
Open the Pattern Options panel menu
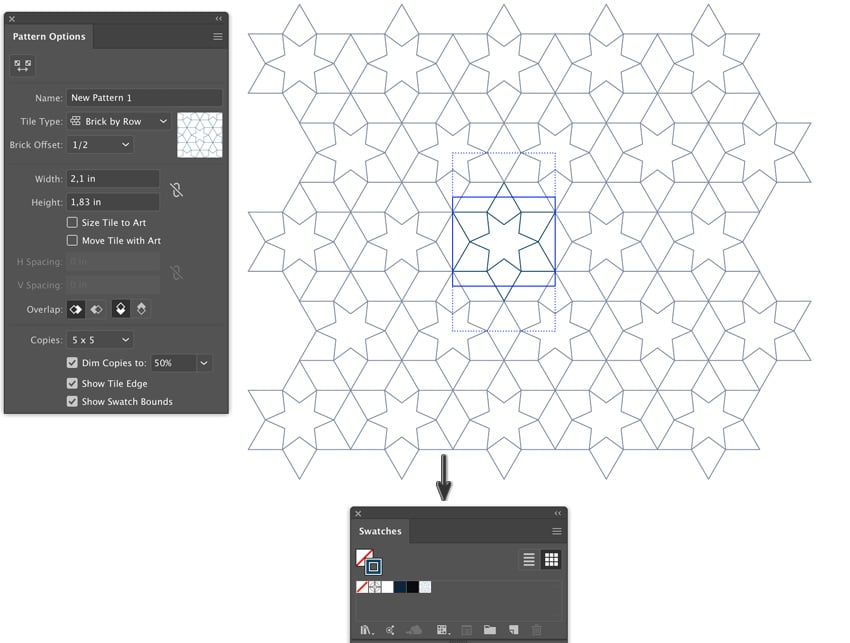(x=218, y=36)
